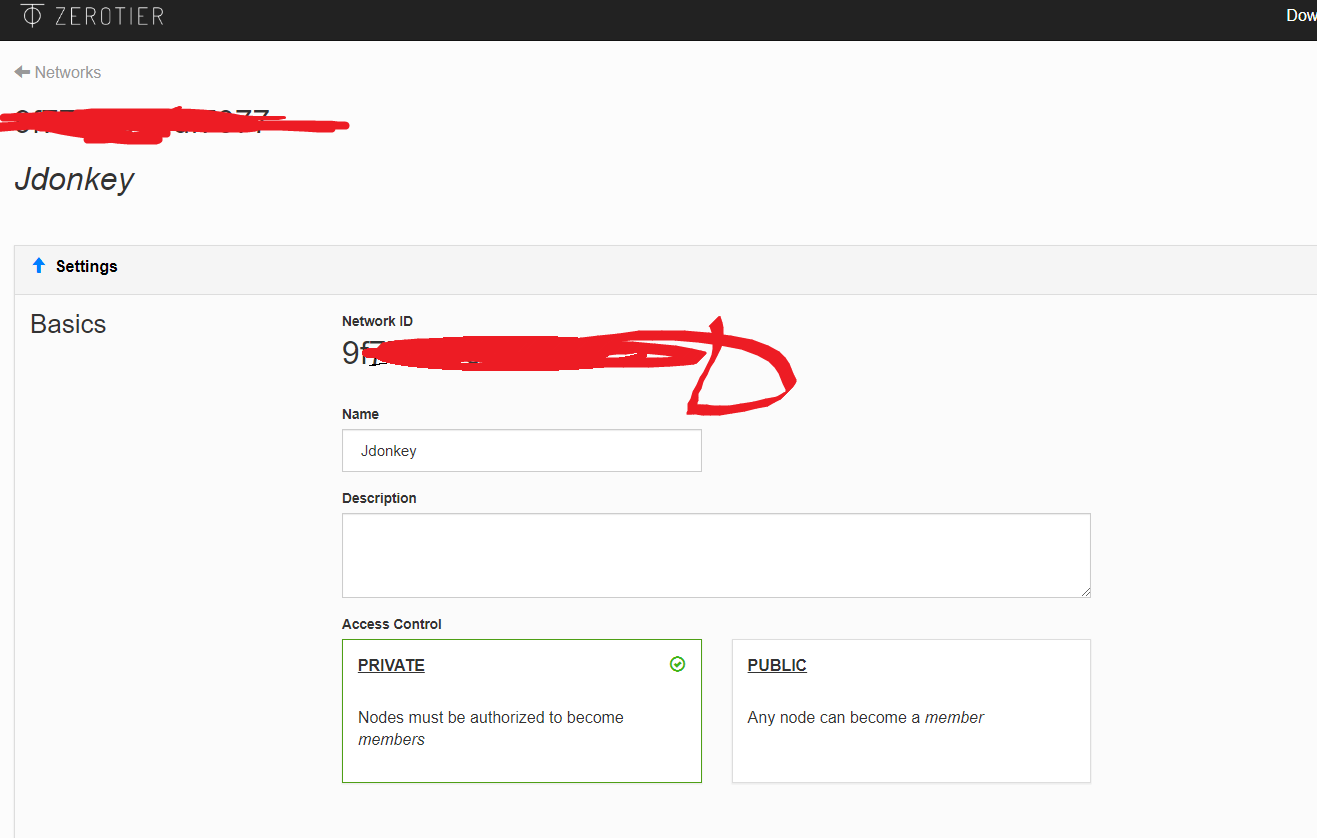
Task: Click 'Nodes must be authorized' description text
Action: click(x=491, y=728)
